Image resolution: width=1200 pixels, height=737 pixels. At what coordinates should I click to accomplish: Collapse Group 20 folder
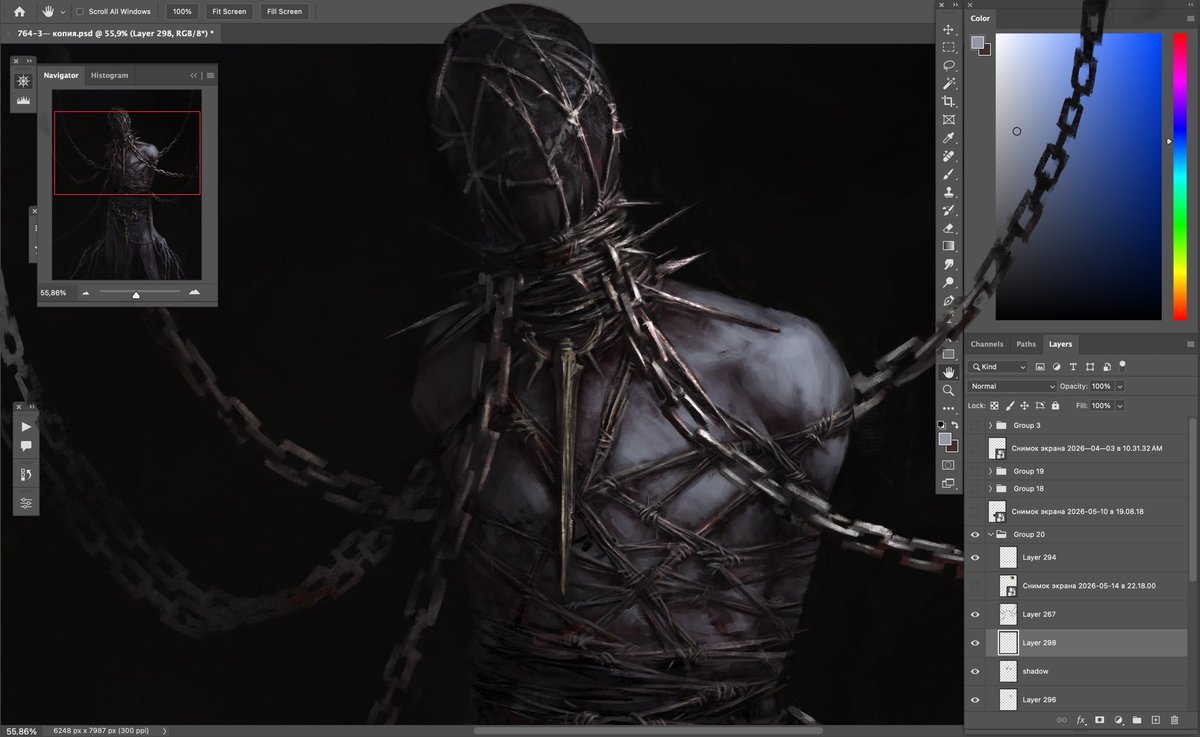pyautogui.click(x=991, y=534)
